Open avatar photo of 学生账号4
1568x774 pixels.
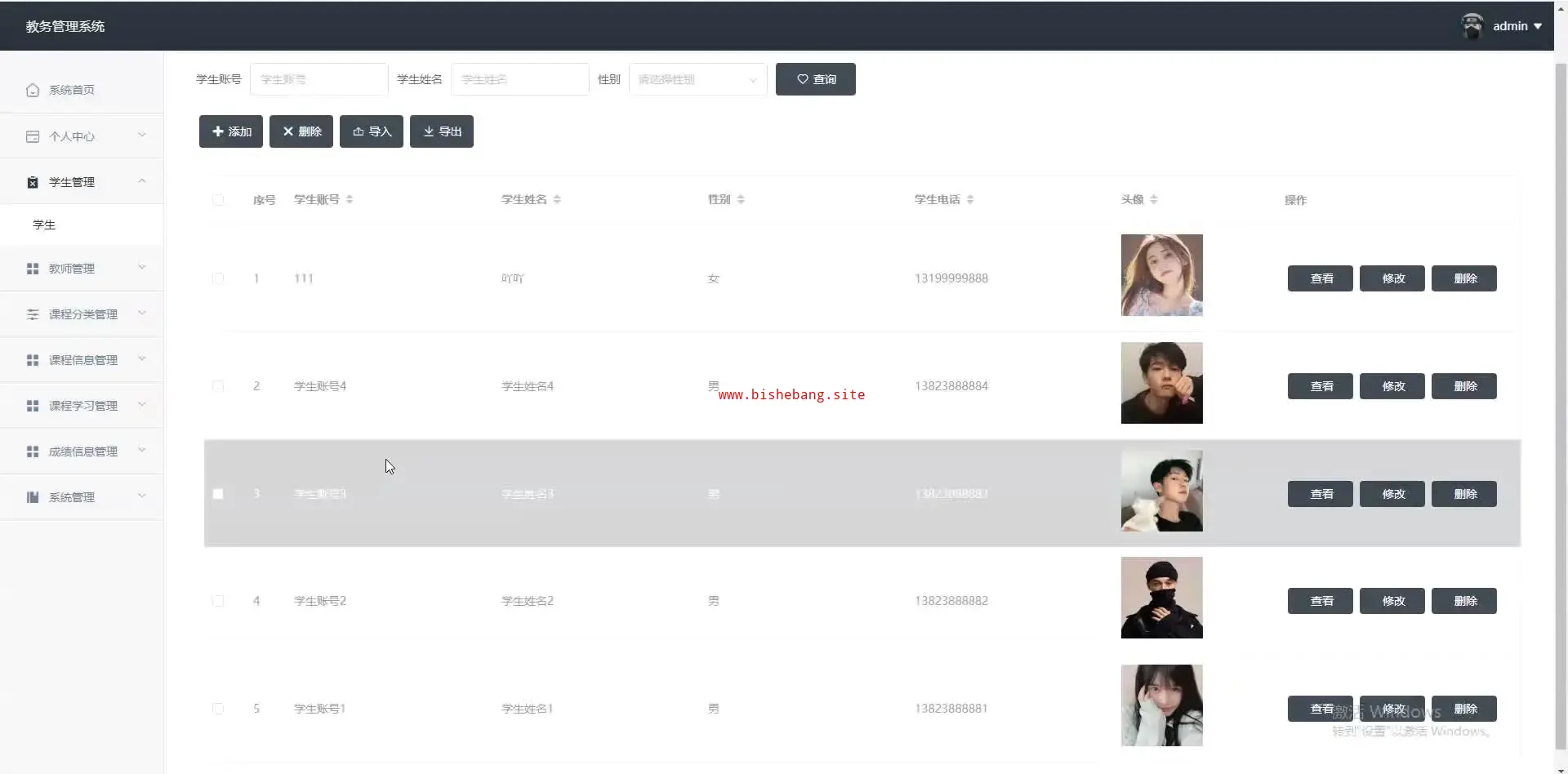click(x=1161, y=383)
